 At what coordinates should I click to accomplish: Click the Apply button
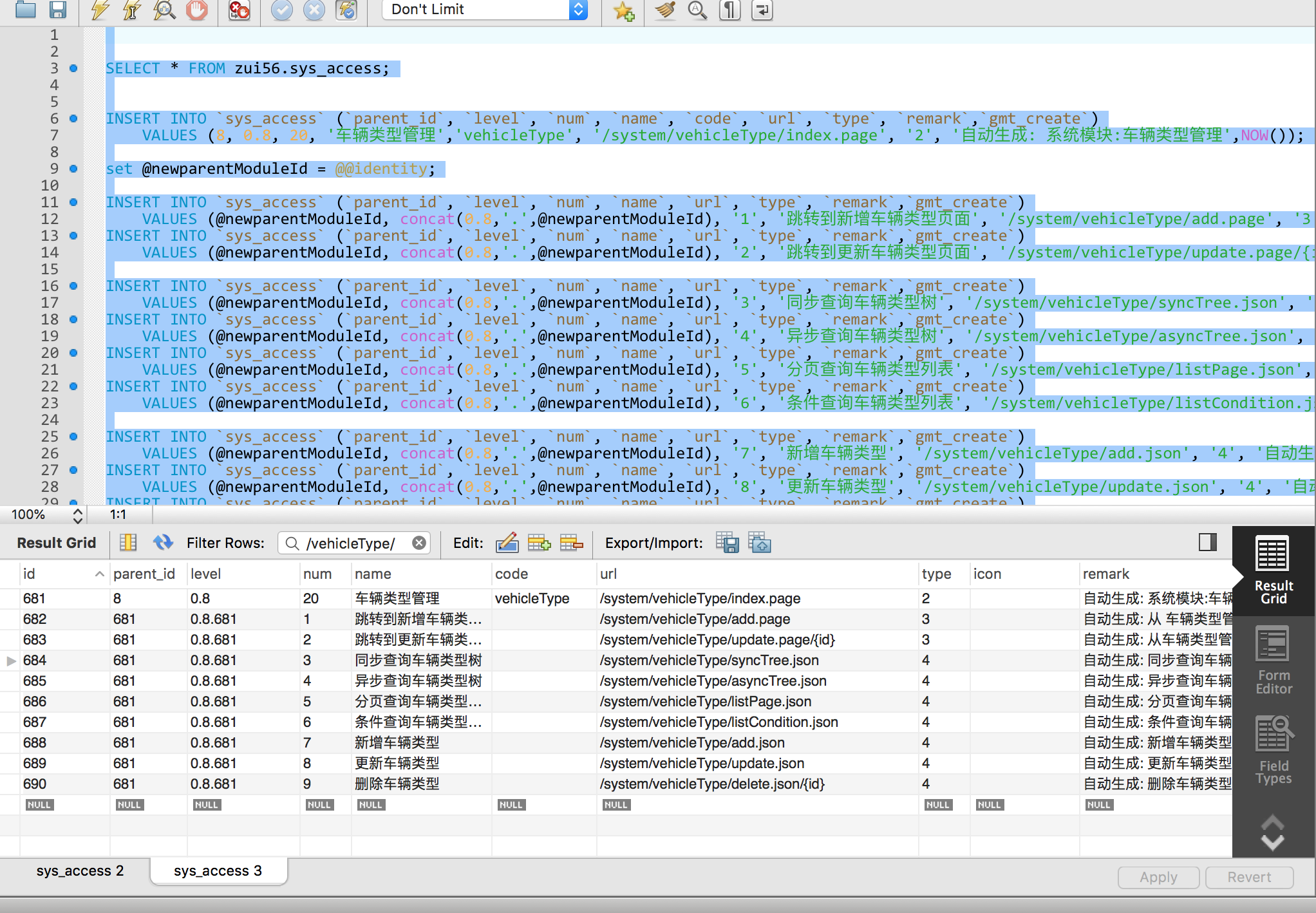point(1158,877)
